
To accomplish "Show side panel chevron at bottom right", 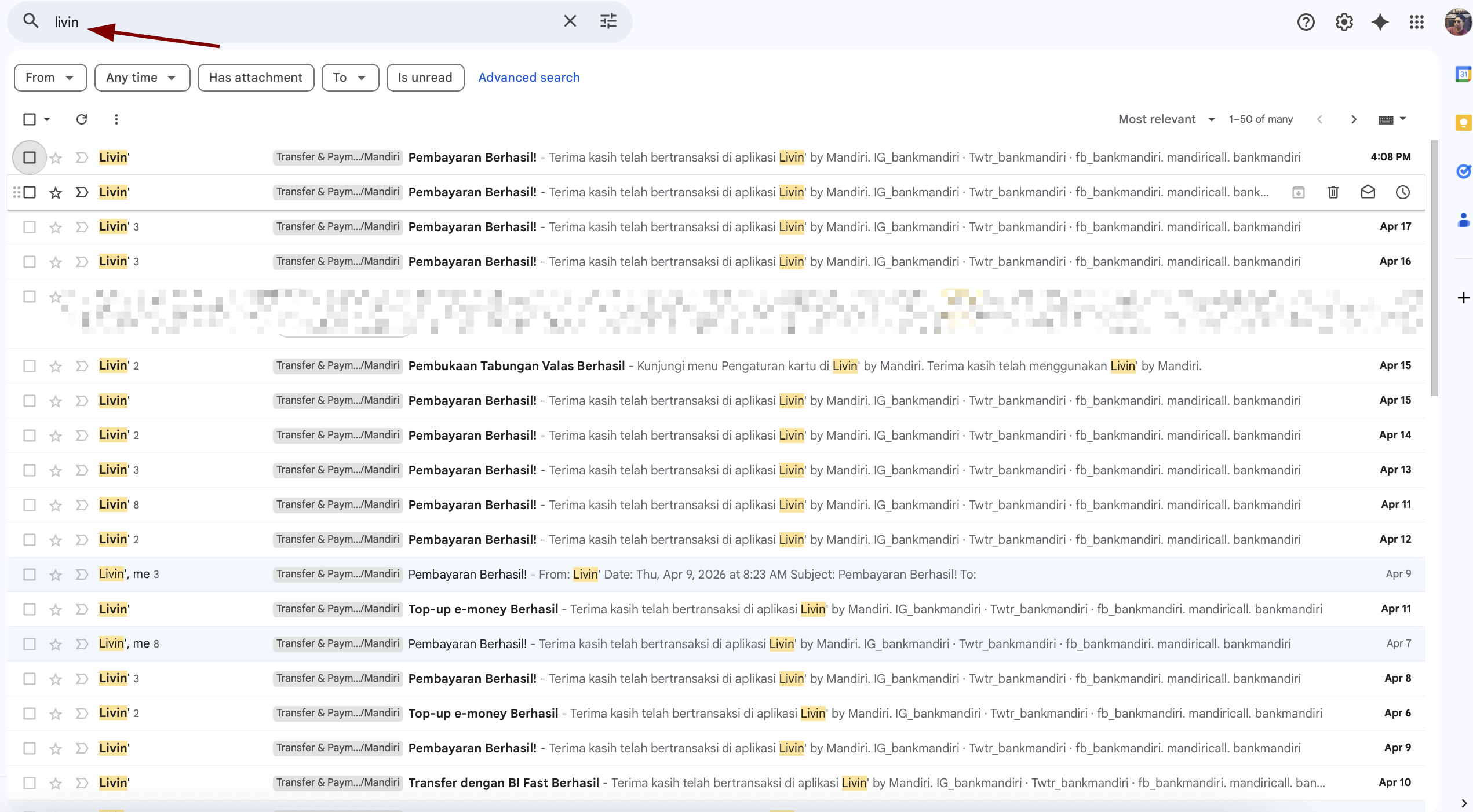I will 1464,803.
